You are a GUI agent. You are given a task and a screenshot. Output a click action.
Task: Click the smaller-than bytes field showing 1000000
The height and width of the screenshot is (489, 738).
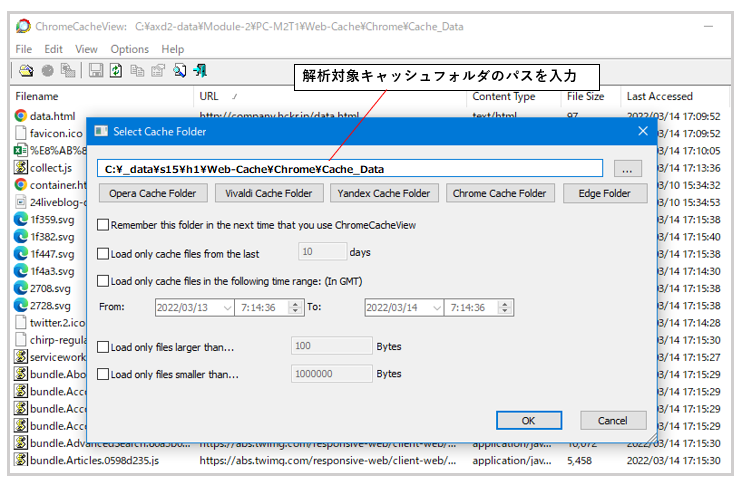pos(332,374)
